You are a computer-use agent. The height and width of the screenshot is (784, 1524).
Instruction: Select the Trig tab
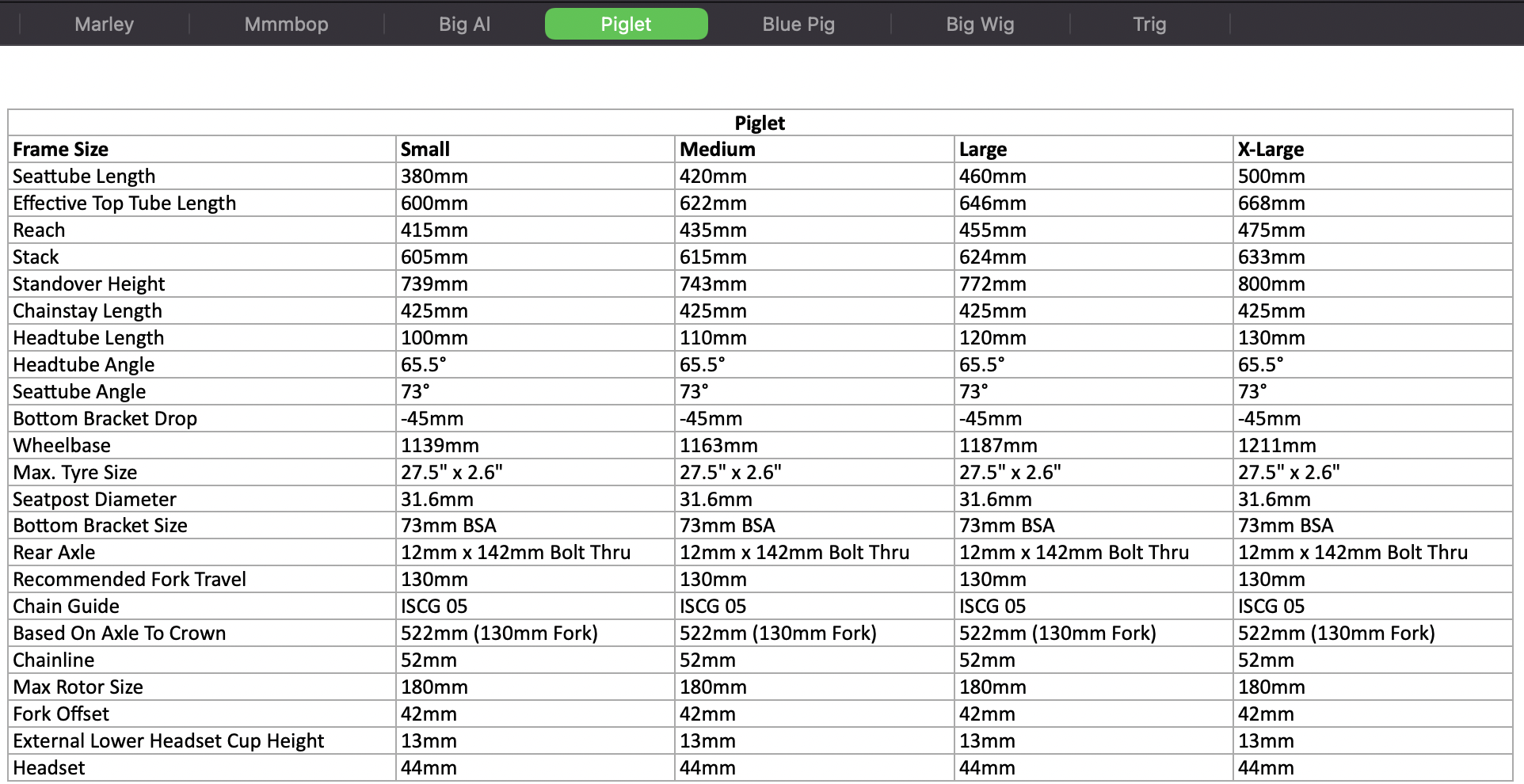coord(1149,24)
